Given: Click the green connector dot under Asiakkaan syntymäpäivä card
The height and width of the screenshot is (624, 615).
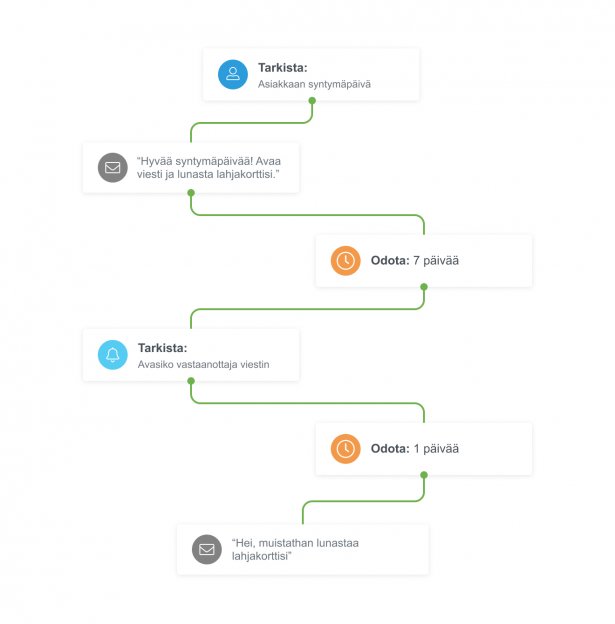Looking at the screenshot, I should coord(312,101).
